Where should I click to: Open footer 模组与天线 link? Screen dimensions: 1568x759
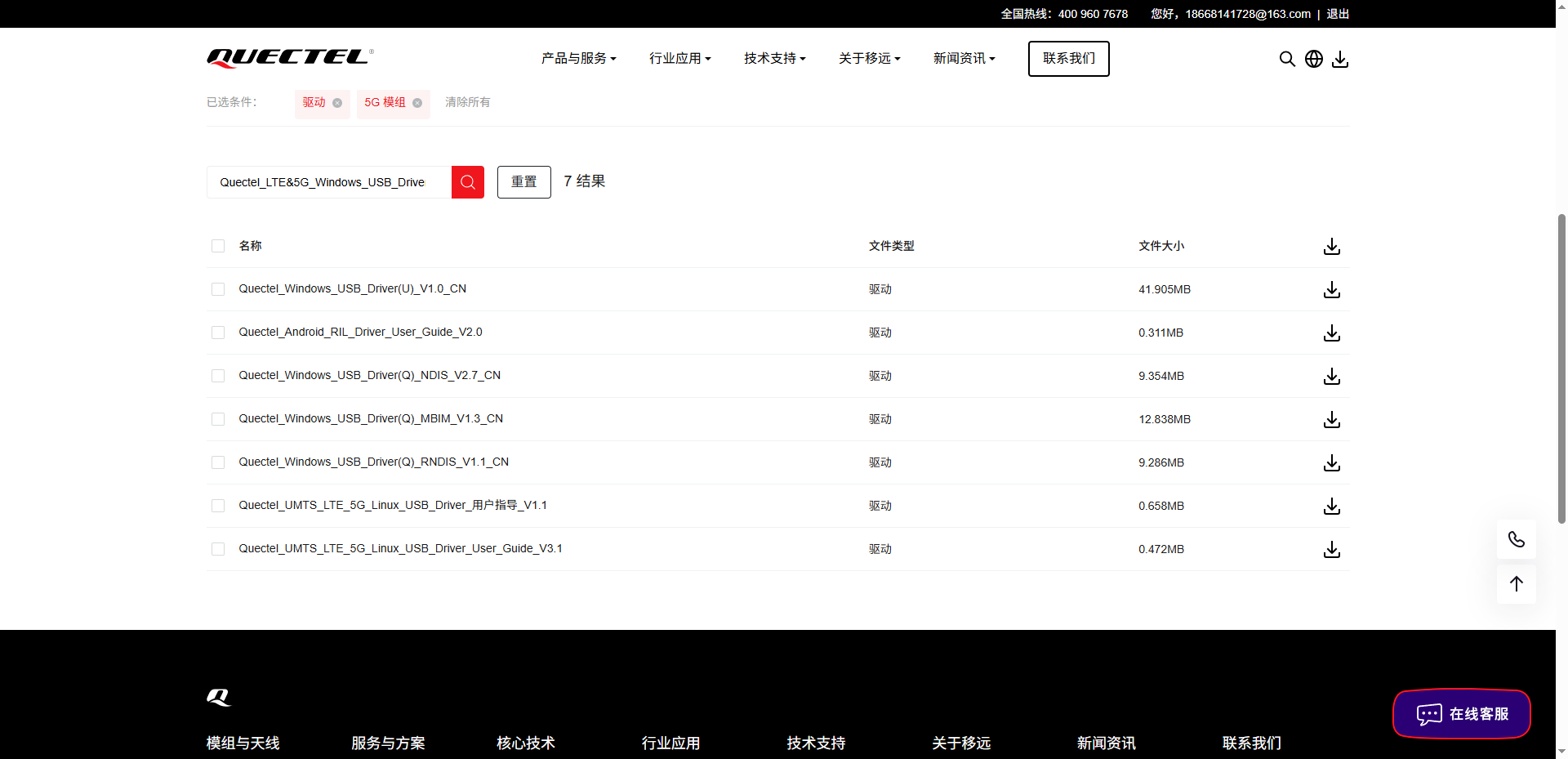pos(243,743)
